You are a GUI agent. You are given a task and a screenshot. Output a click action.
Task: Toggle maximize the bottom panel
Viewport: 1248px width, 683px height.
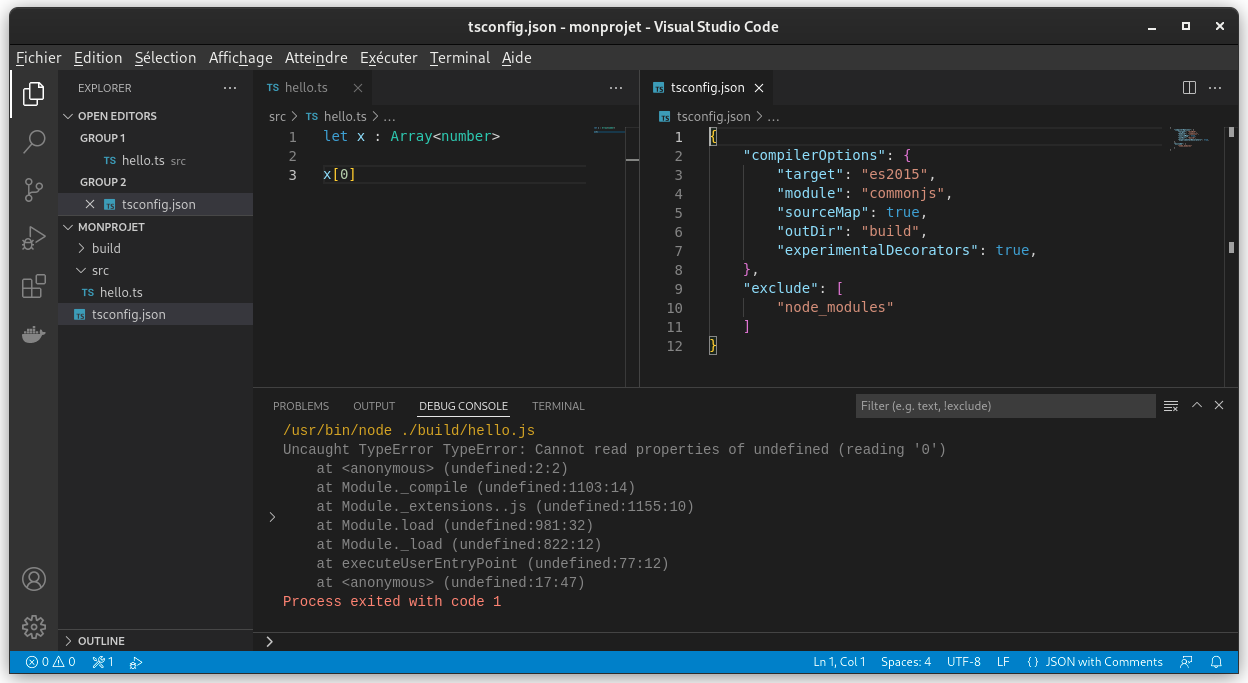point(1196,405)
